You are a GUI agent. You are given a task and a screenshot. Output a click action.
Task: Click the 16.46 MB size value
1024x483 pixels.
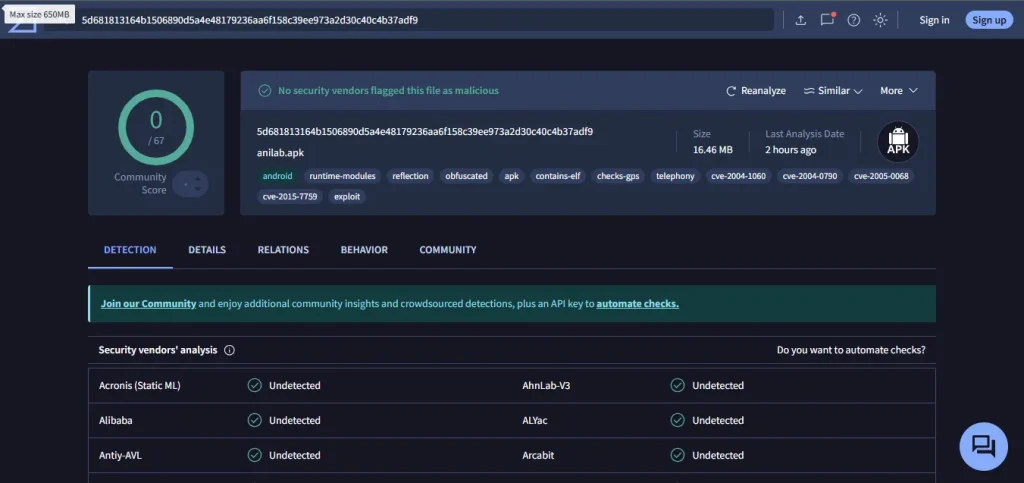tap(712, 150)
